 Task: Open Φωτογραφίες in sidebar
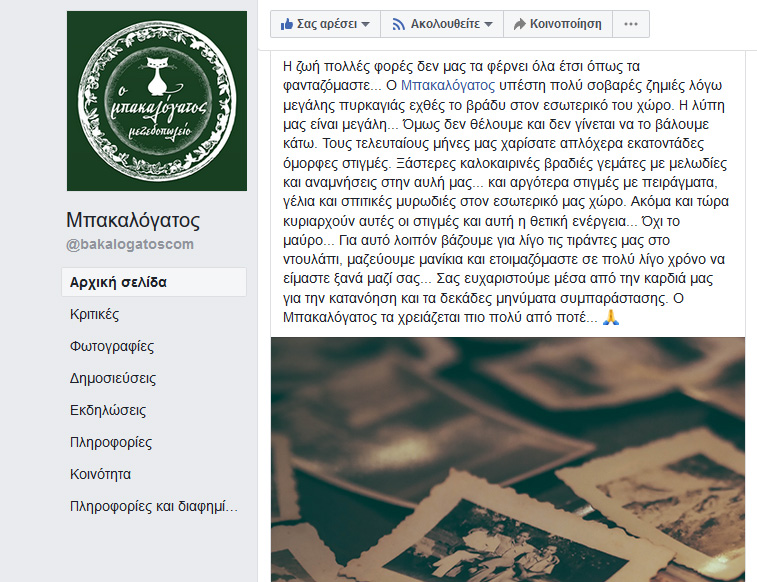click(112, 346)
